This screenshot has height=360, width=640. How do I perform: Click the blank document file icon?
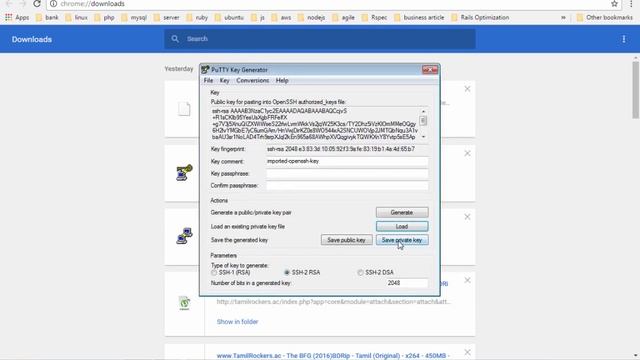(184, 109)
